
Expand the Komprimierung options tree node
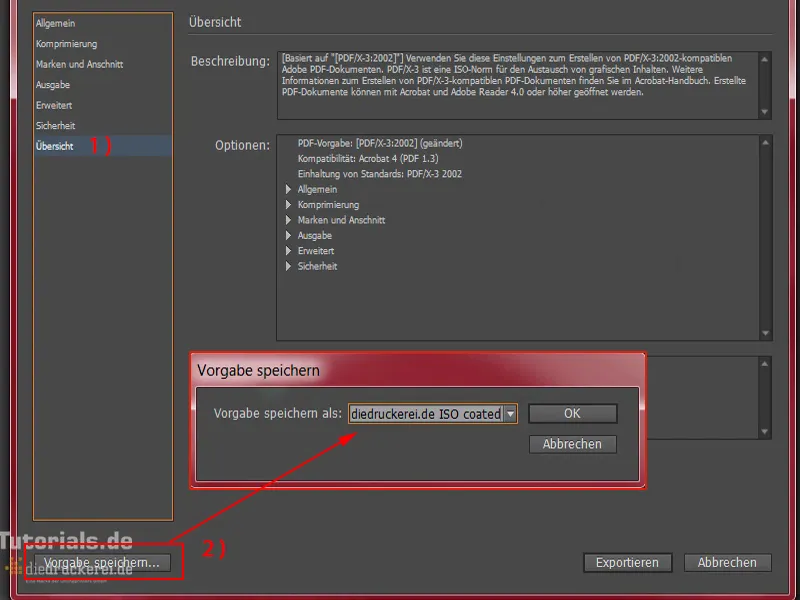point(288,205)
